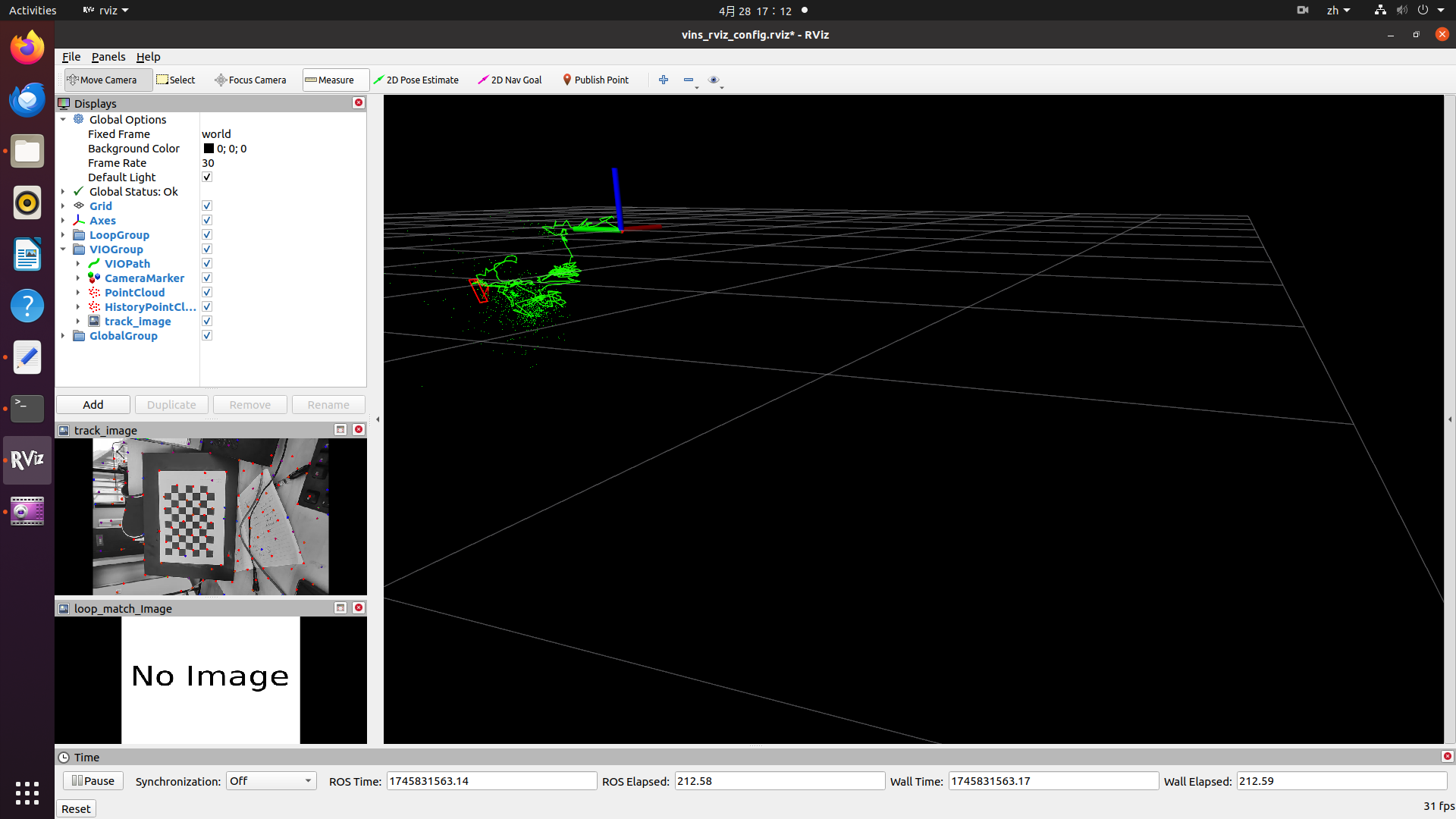
Task: Open the eye view options icon
Action: click(x=713, y=80)
